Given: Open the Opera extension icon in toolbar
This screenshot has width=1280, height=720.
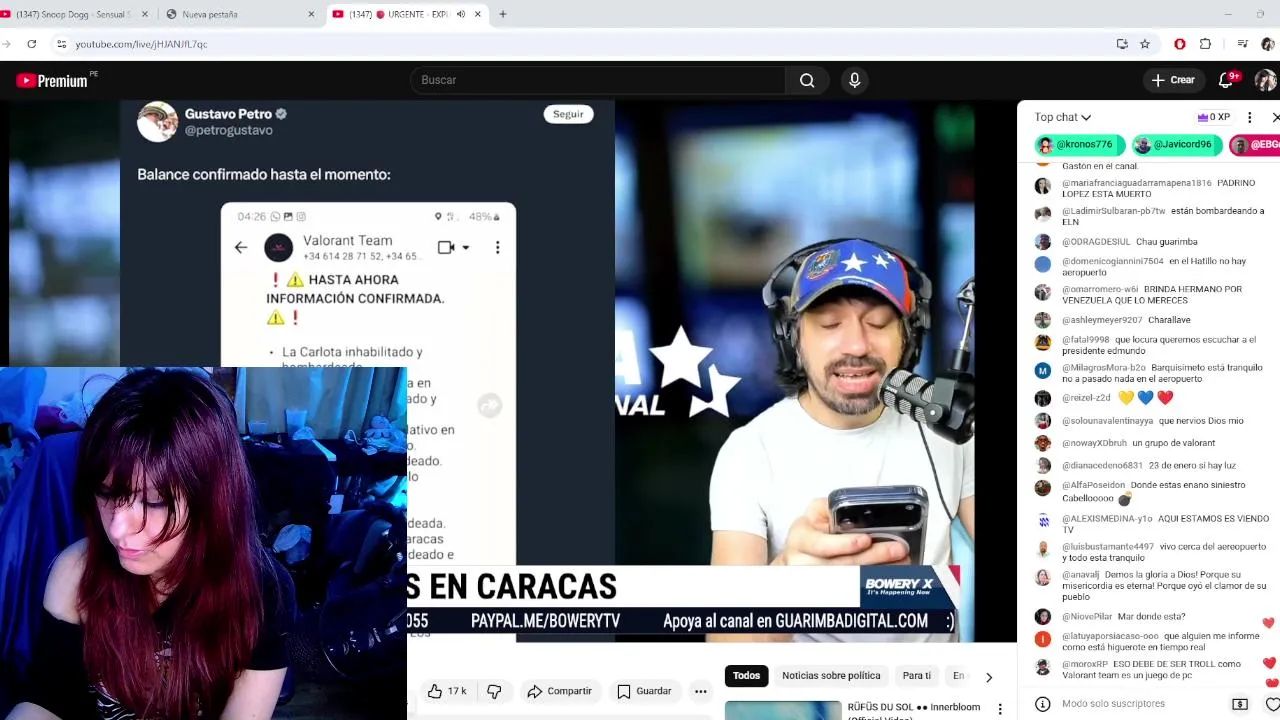Looking at the screenshot, I should pyautogui.click(x=1180, y=44).
